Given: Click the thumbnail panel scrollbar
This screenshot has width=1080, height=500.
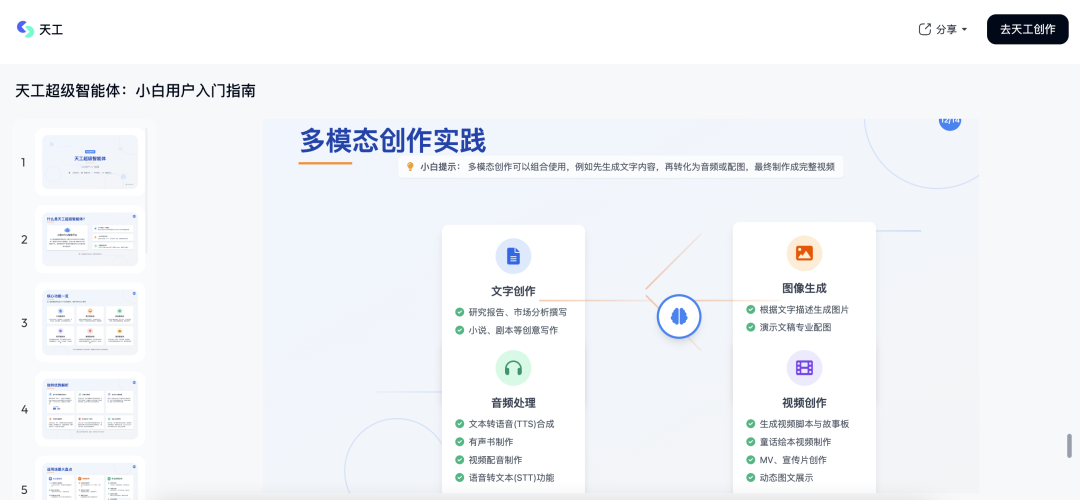Looking at the screenshot, I should 147,189.
